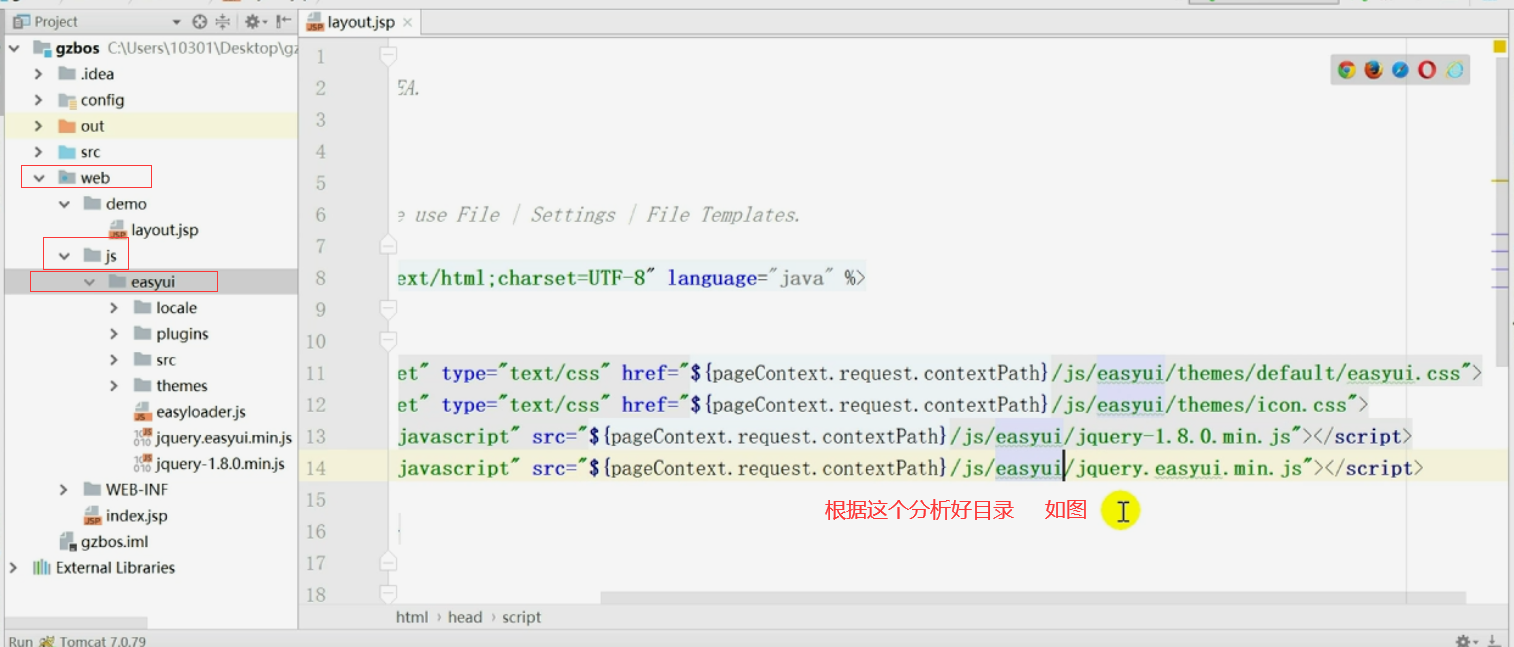Click the editor horizontal scrollbar

coord(1033,598)
